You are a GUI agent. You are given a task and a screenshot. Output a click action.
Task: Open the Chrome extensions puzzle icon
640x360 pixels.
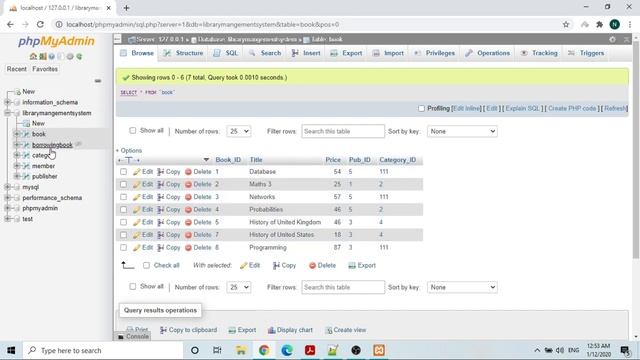click(x=600, y=24)
